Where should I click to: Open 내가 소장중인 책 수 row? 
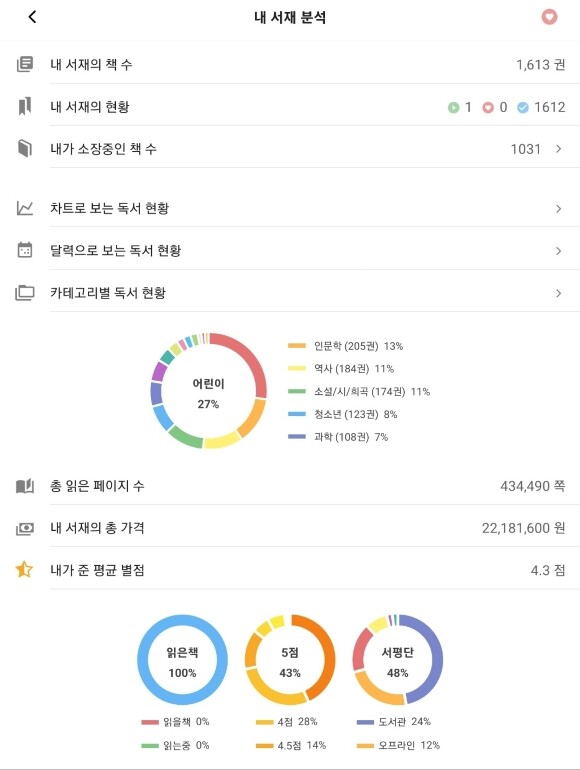290,149
